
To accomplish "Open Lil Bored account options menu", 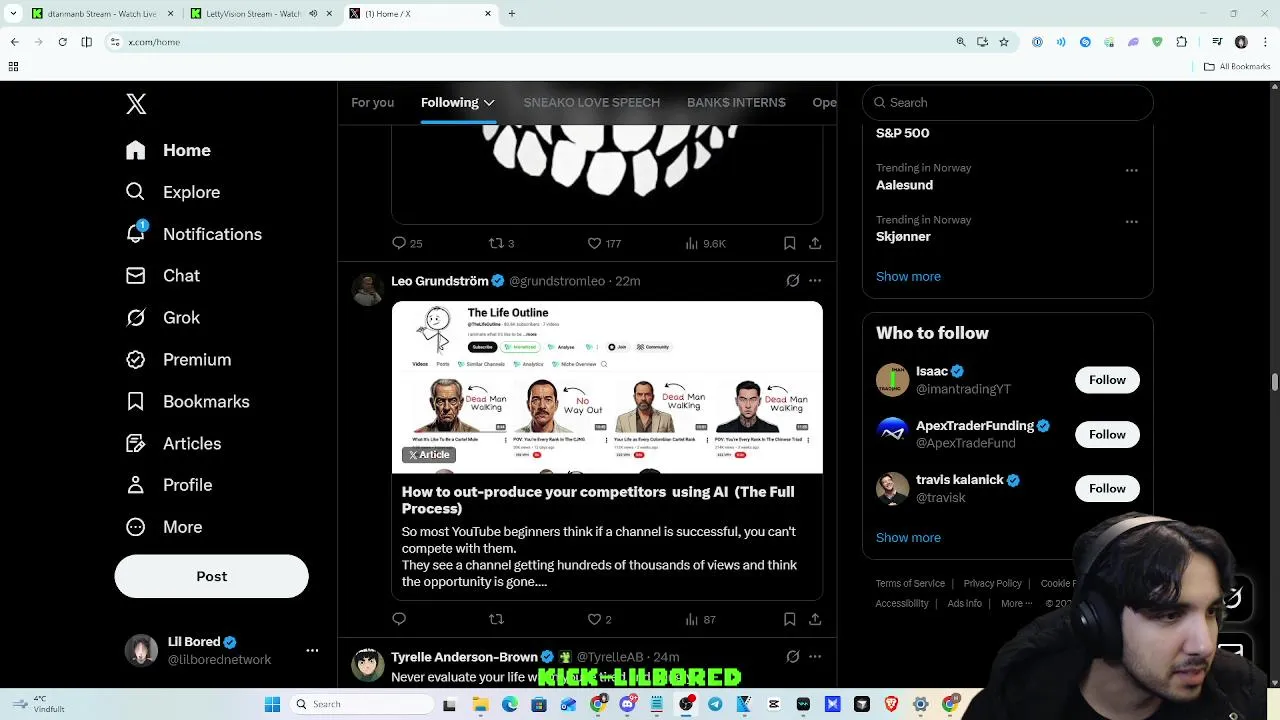I will pyautogui.click(x=312, y=650).
